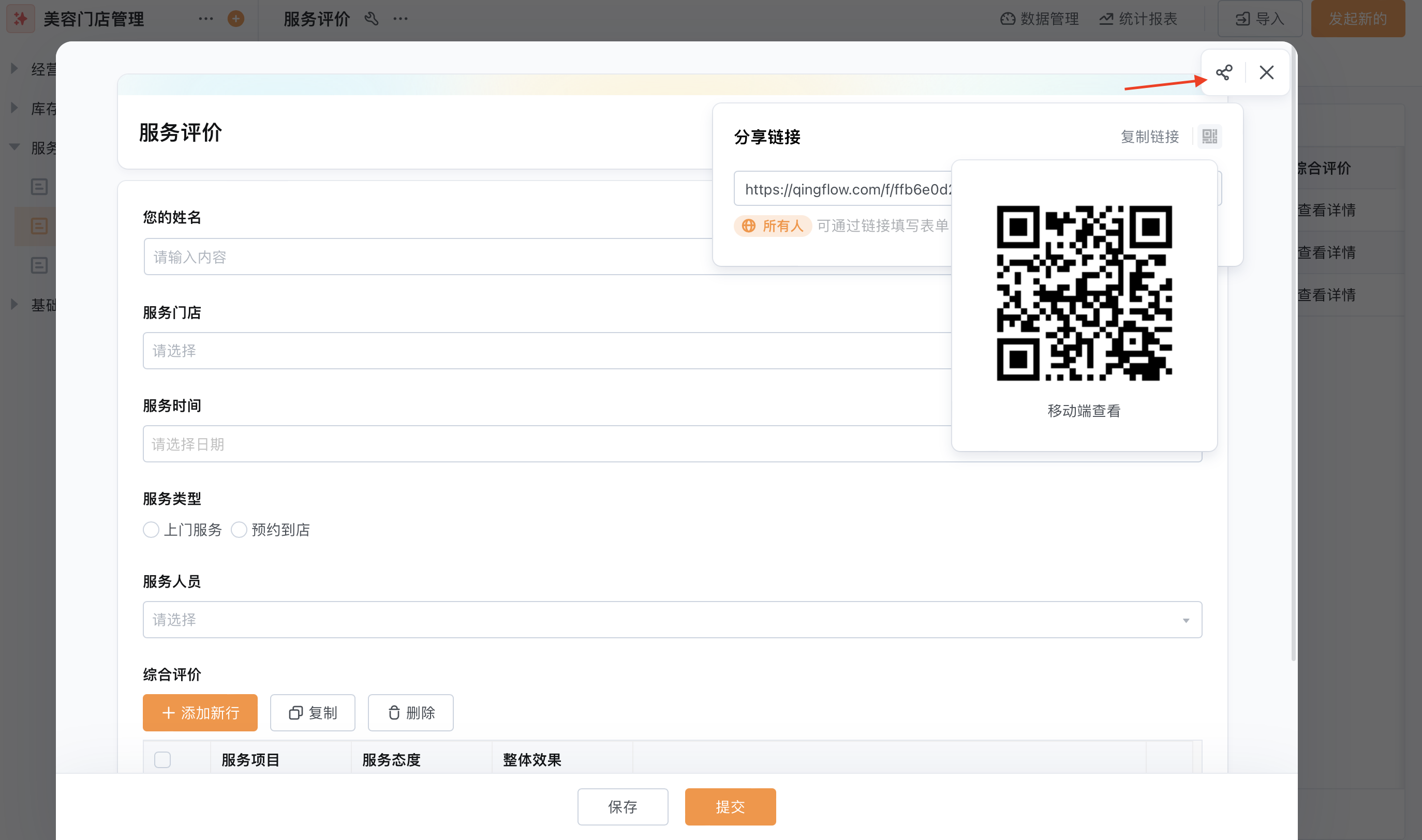The width and height of the screenshot is (1422, 840).
Task: Expand the 库存 sidebar group
Action: 14,108
